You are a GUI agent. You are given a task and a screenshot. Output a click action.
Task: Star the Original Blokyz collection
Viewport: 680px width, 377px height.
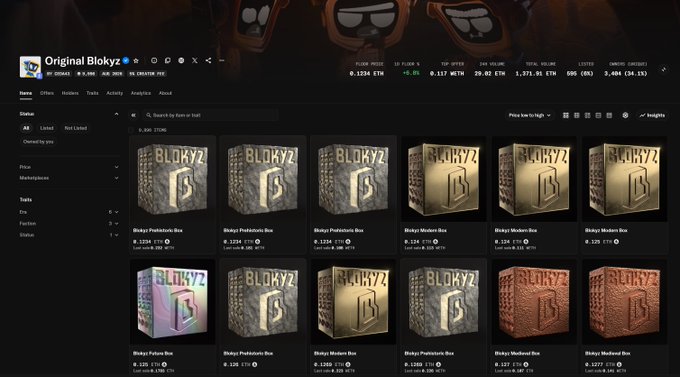click(x=136, y=61)
